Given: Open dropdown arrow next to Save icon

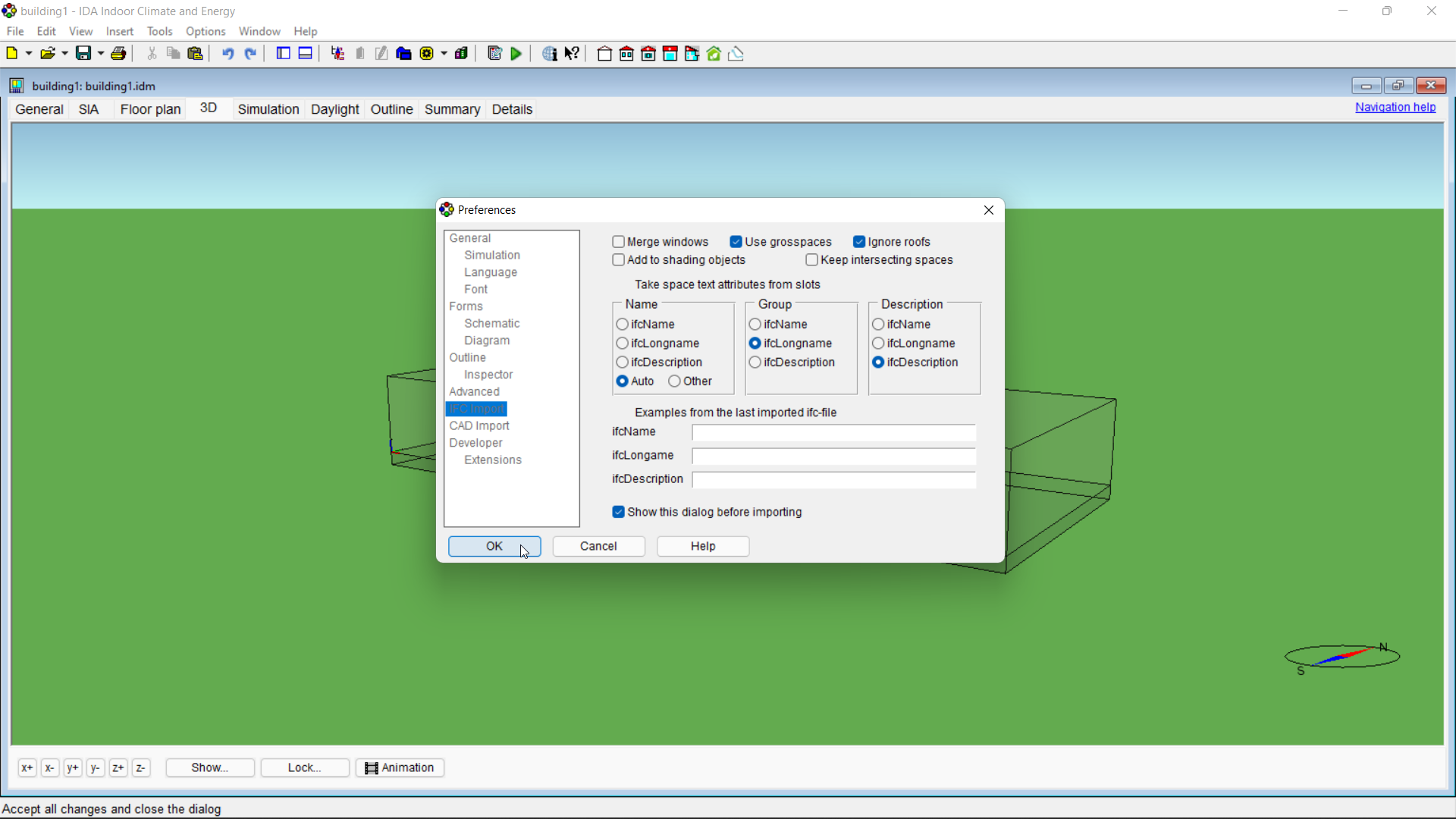Looking at the screenshot, I should [x=101, y=54].
